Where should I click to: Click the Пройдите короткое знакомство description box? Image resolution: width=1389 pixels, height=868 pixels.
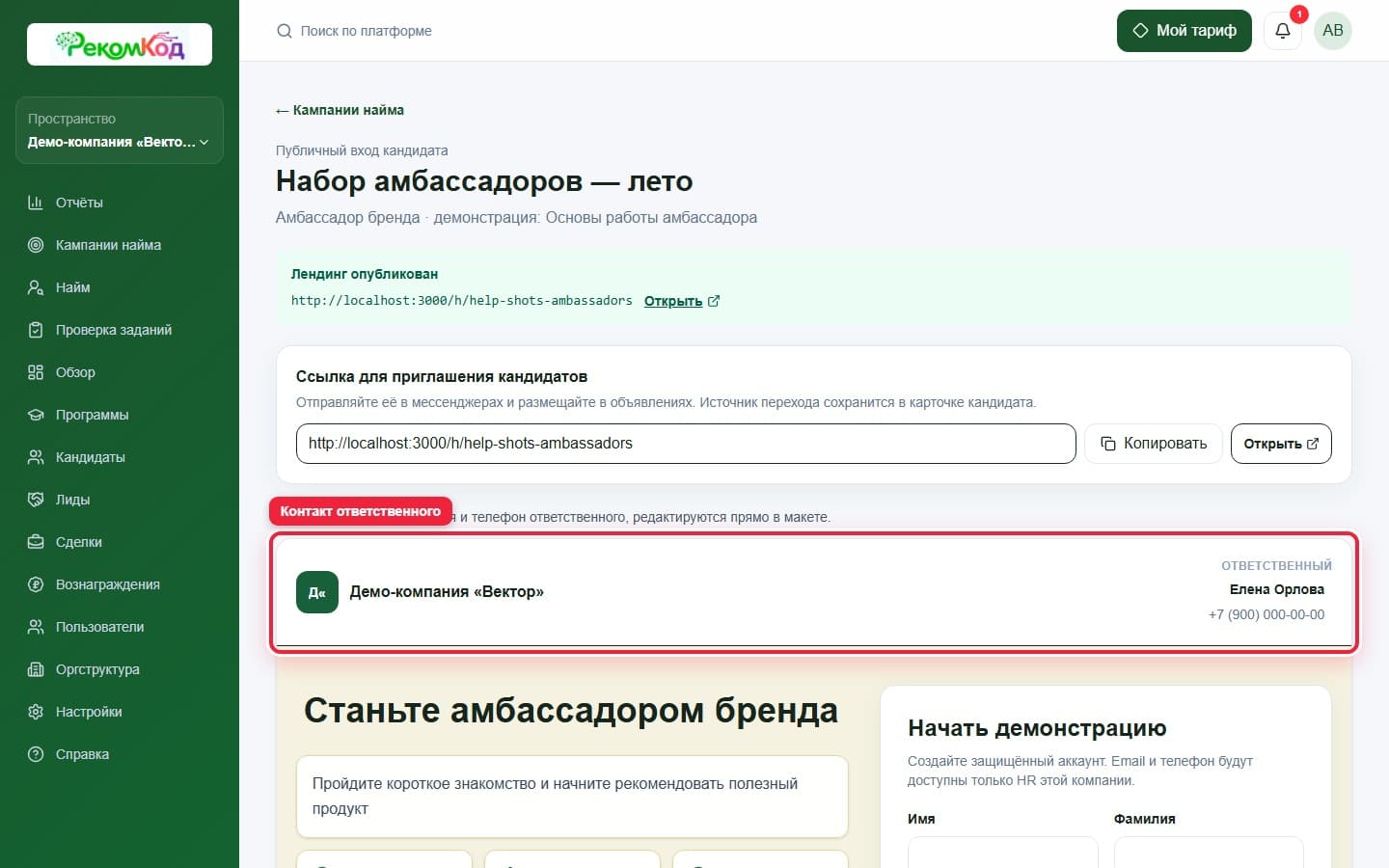[572, 797]
